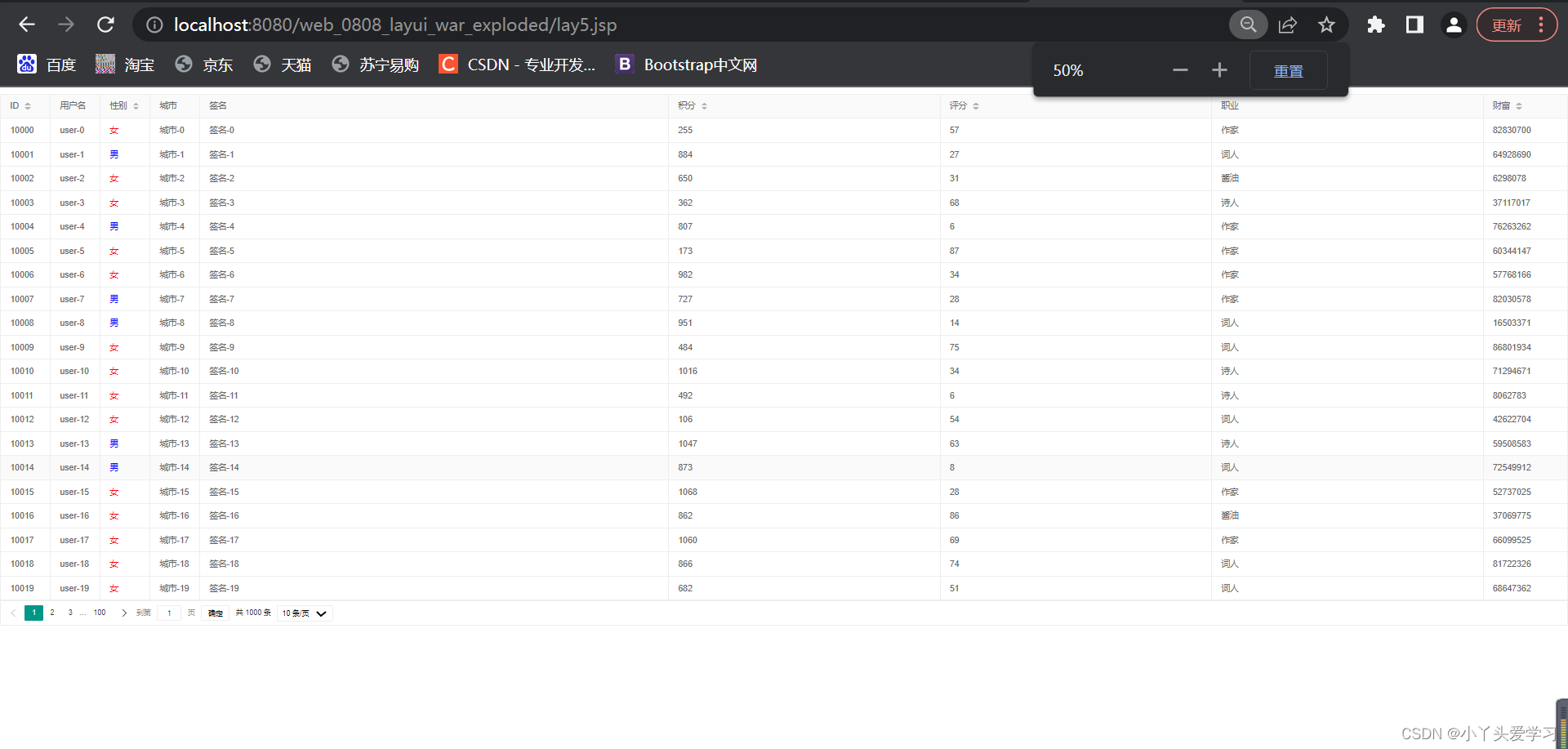
Task: Click the 评分 value 87 for user-5
Action: (954, 252)
